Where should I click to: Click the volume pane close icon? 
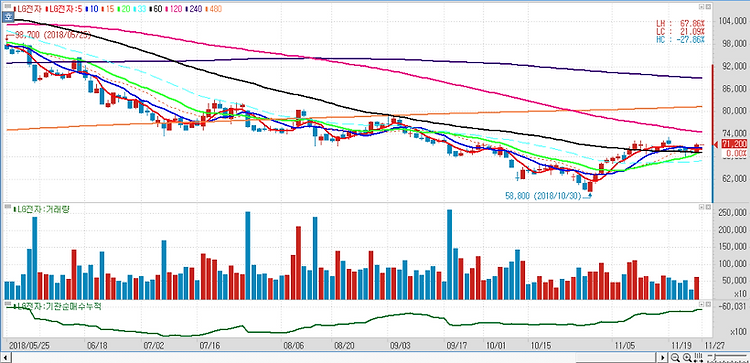707,208
